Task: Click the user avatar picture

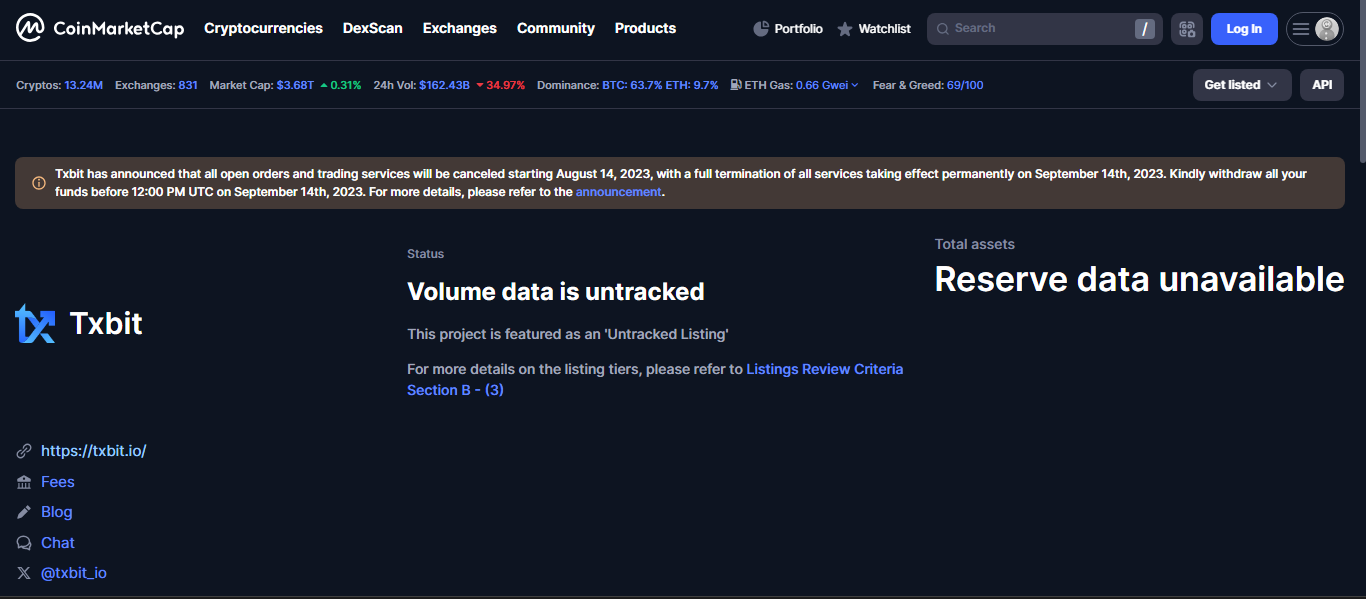Action: click(x=1327, y=29)
